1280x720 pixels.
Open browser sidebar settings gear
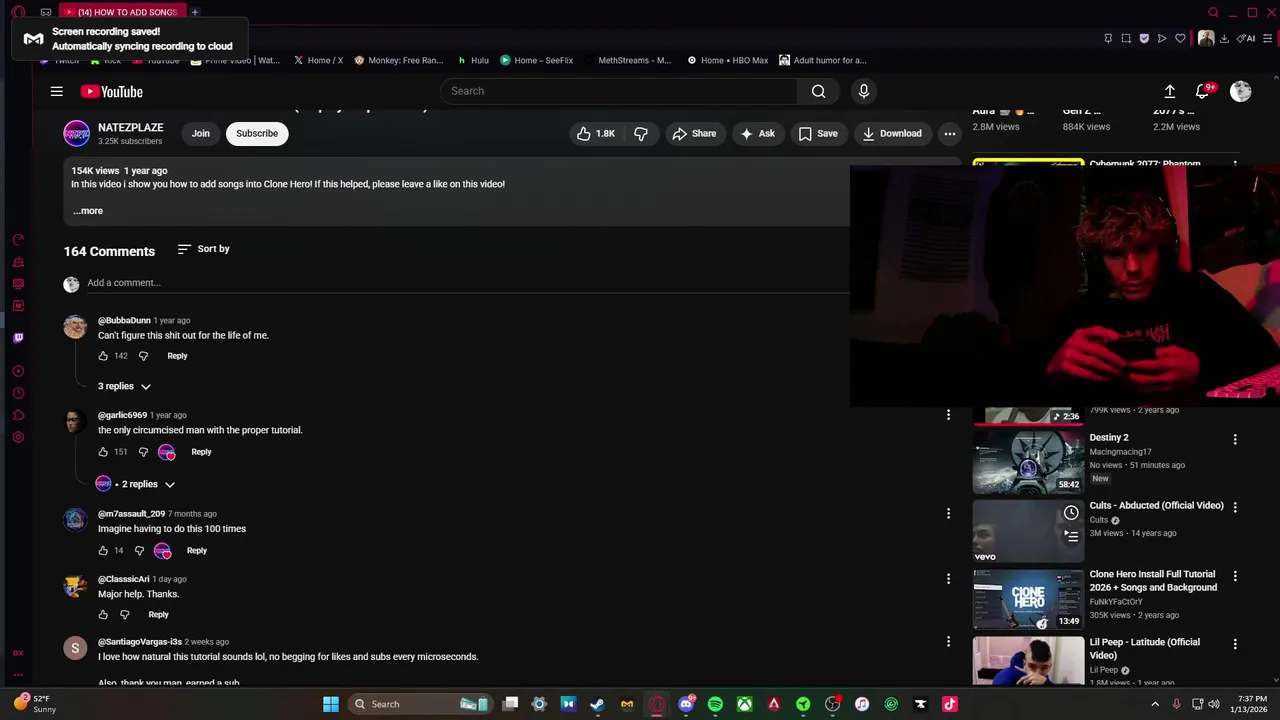coord(18,436)
